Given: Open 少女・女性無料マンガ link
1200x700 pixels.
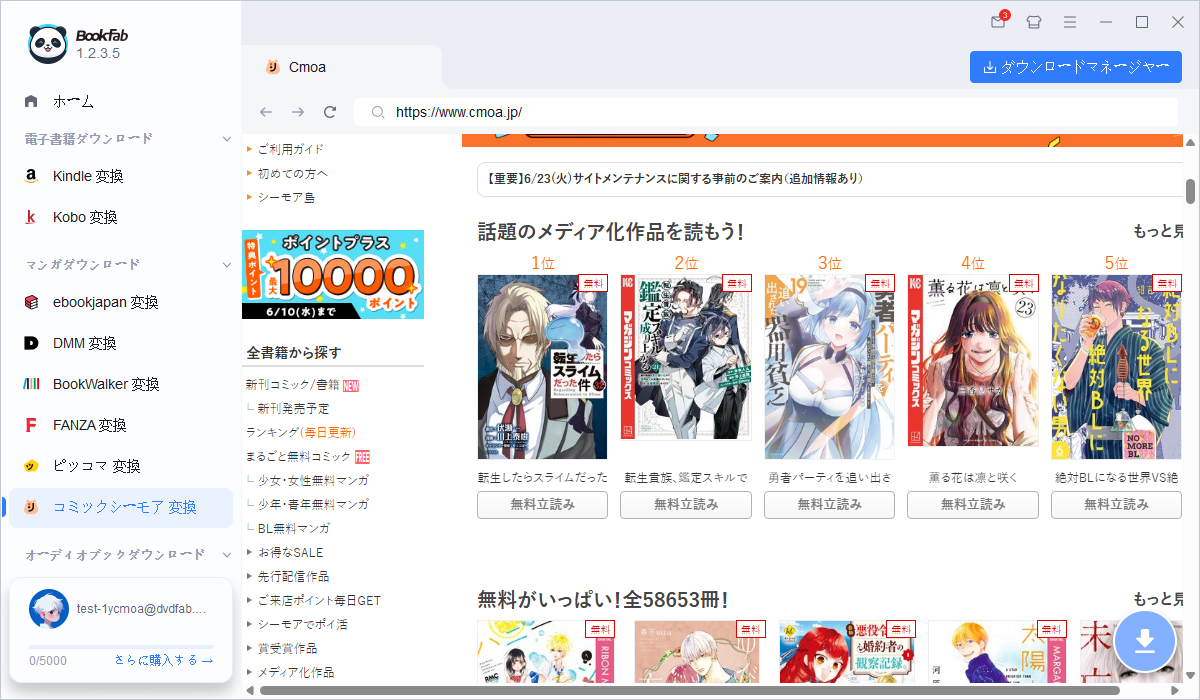Looking at the screenshot, I should (313, 480).
